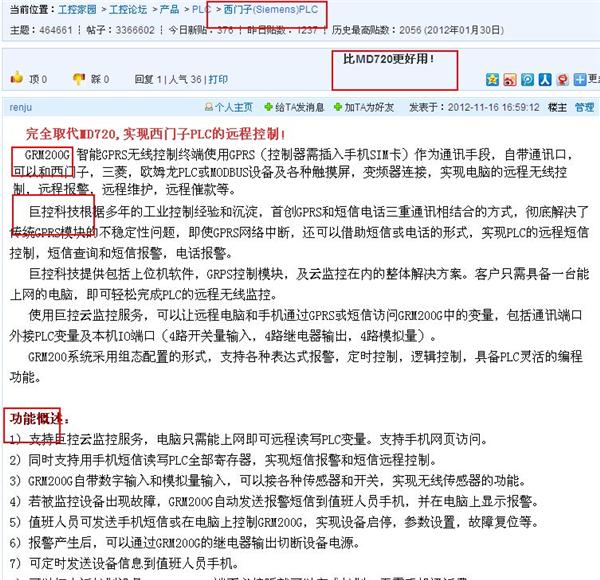
Task: Share to Tencent Weibo icon
Action: (x=527, y=80)
